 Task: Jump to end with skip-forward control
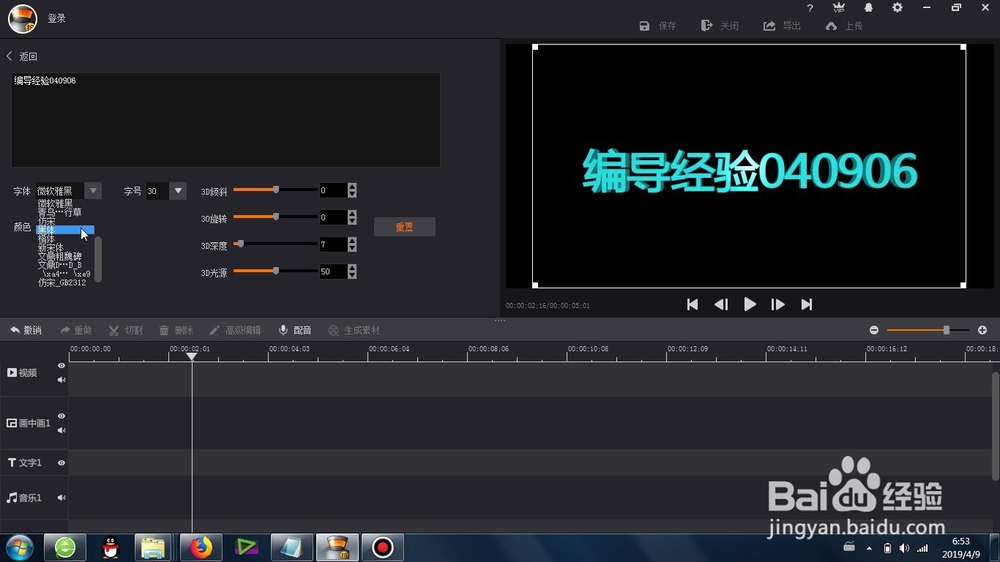(x=807, y=304)
